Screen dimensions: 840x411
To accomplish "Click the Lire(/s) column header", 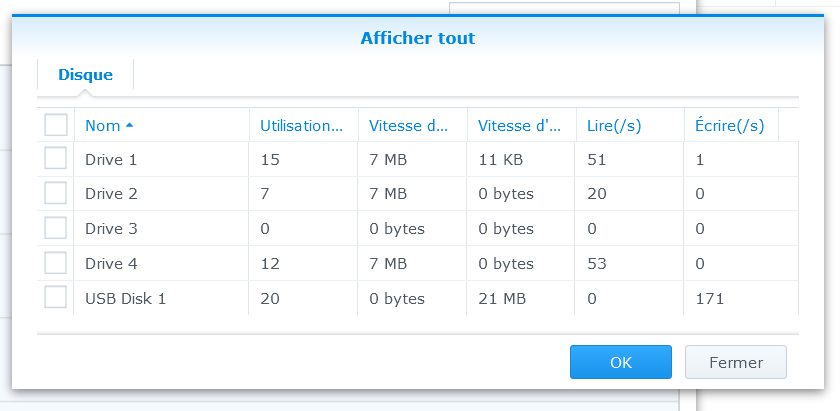I will tap(614, 125).
